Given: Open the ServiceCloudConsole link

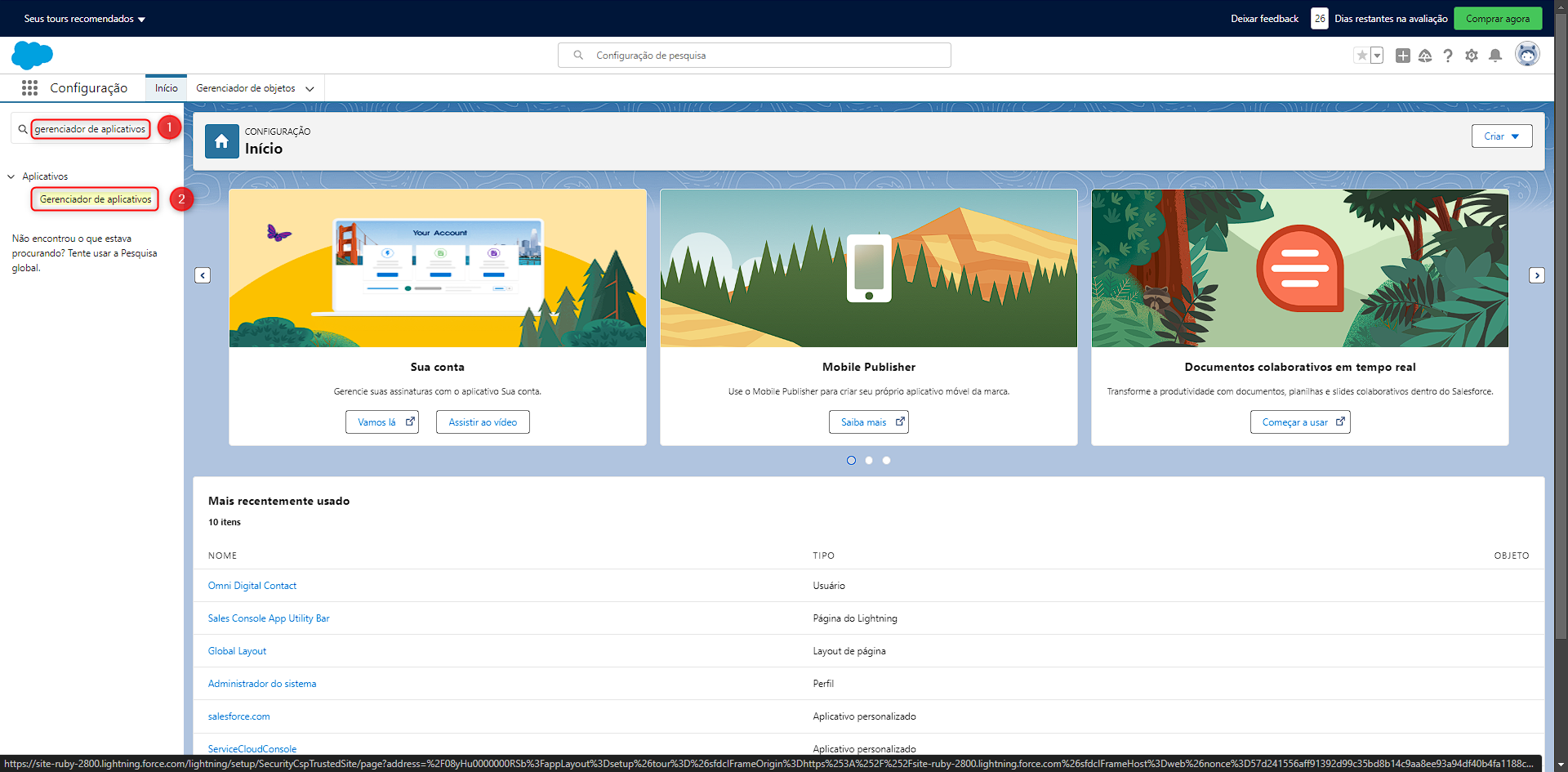Looking at the screenshot, I should pyautogui.click(x=252, y=748).
